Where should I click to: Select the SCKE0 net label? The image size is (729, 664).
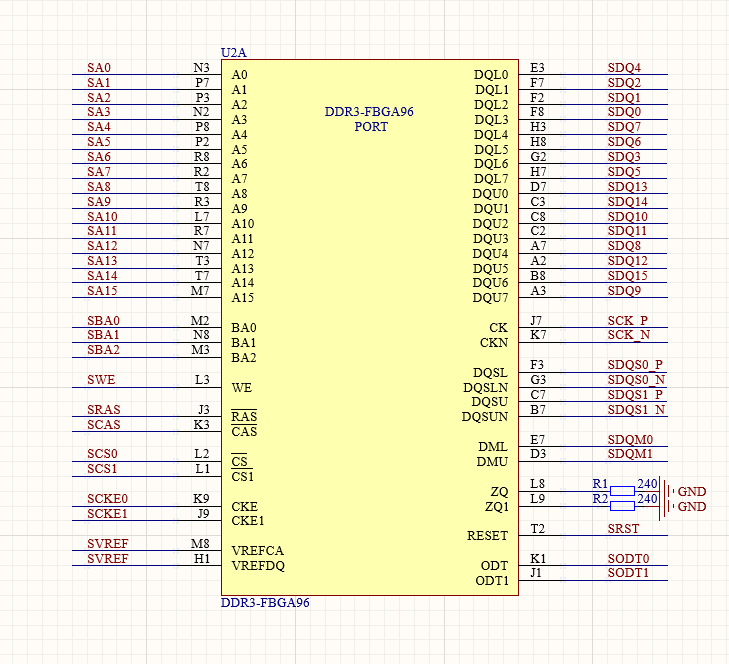point(107,499)
